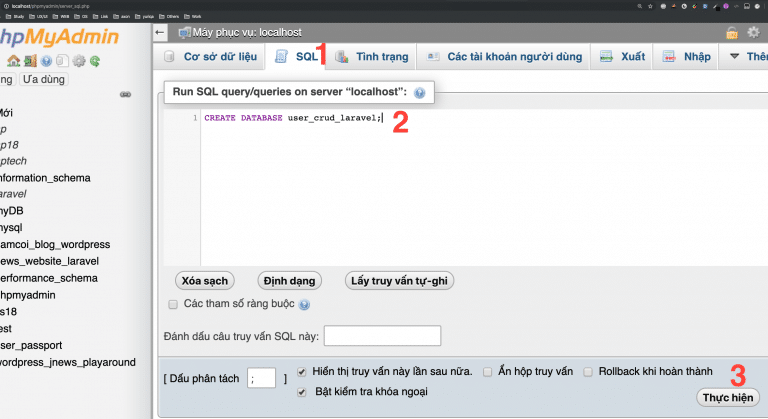The height and width of the screenshot is (419, 768).
Task: Enable Các tham số ràng buộc checkbox
Action: pos(173,304)
